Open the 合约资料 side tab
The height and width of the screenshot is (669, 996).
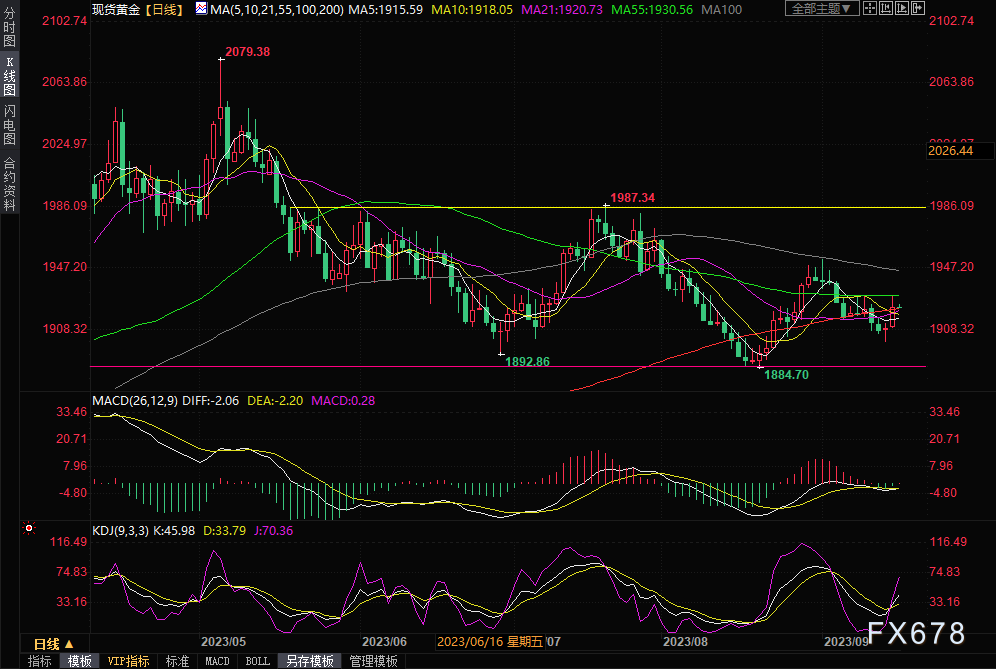(9, 183)
